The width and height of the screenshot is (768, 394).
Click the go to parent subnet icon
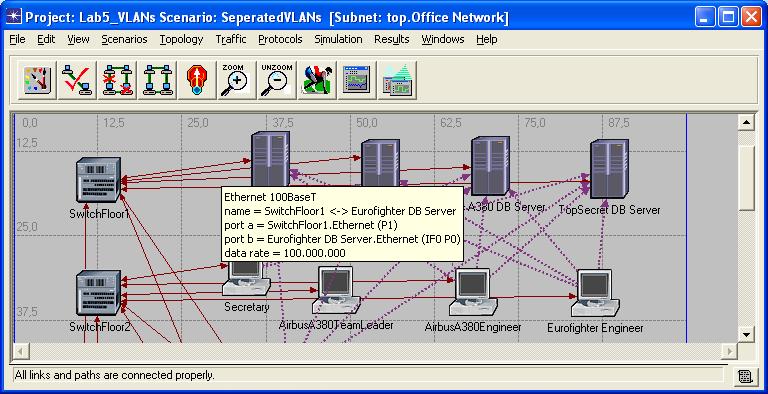click(x=197, y=80)
